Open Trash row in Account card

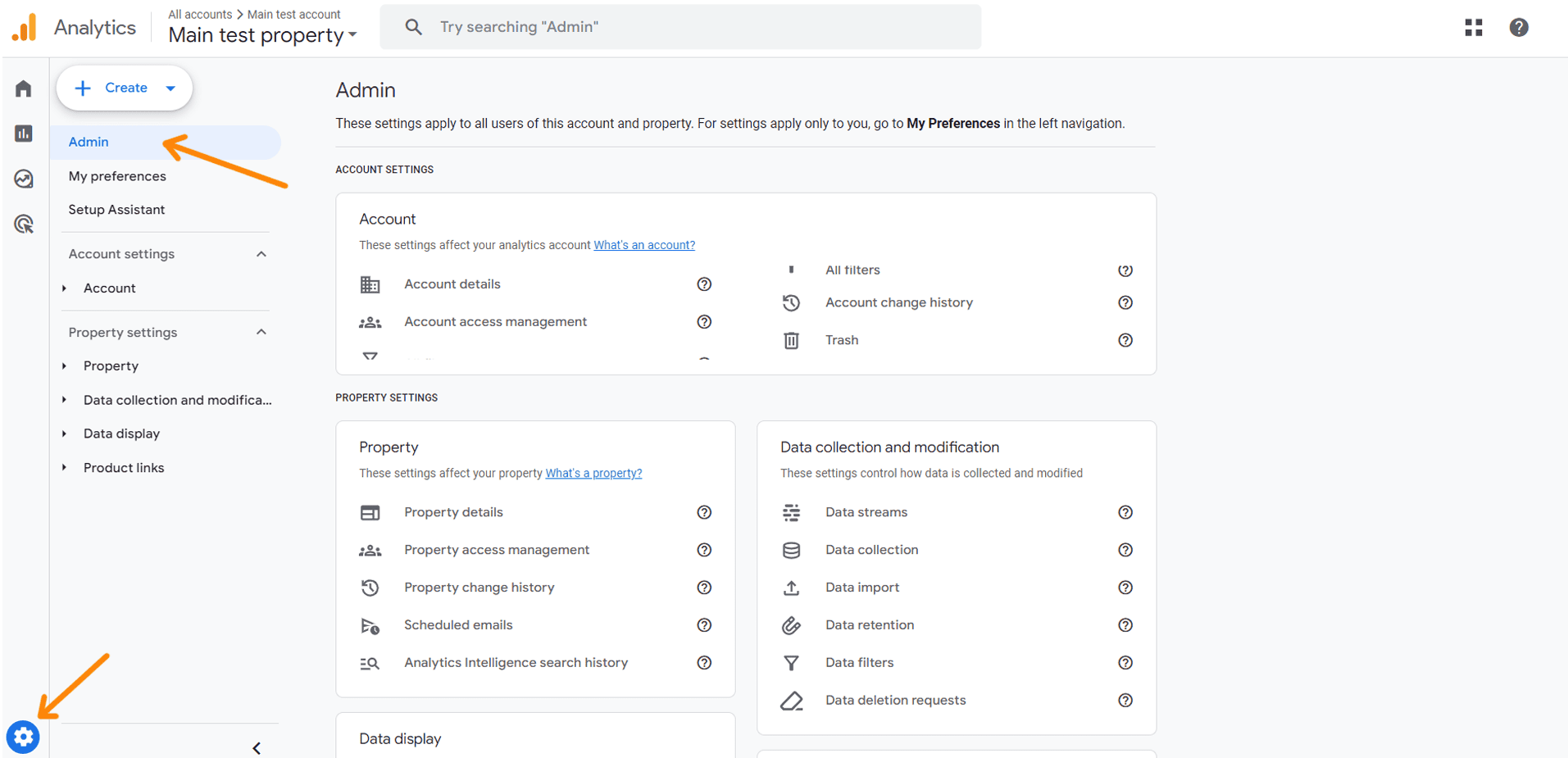[957, 340]
